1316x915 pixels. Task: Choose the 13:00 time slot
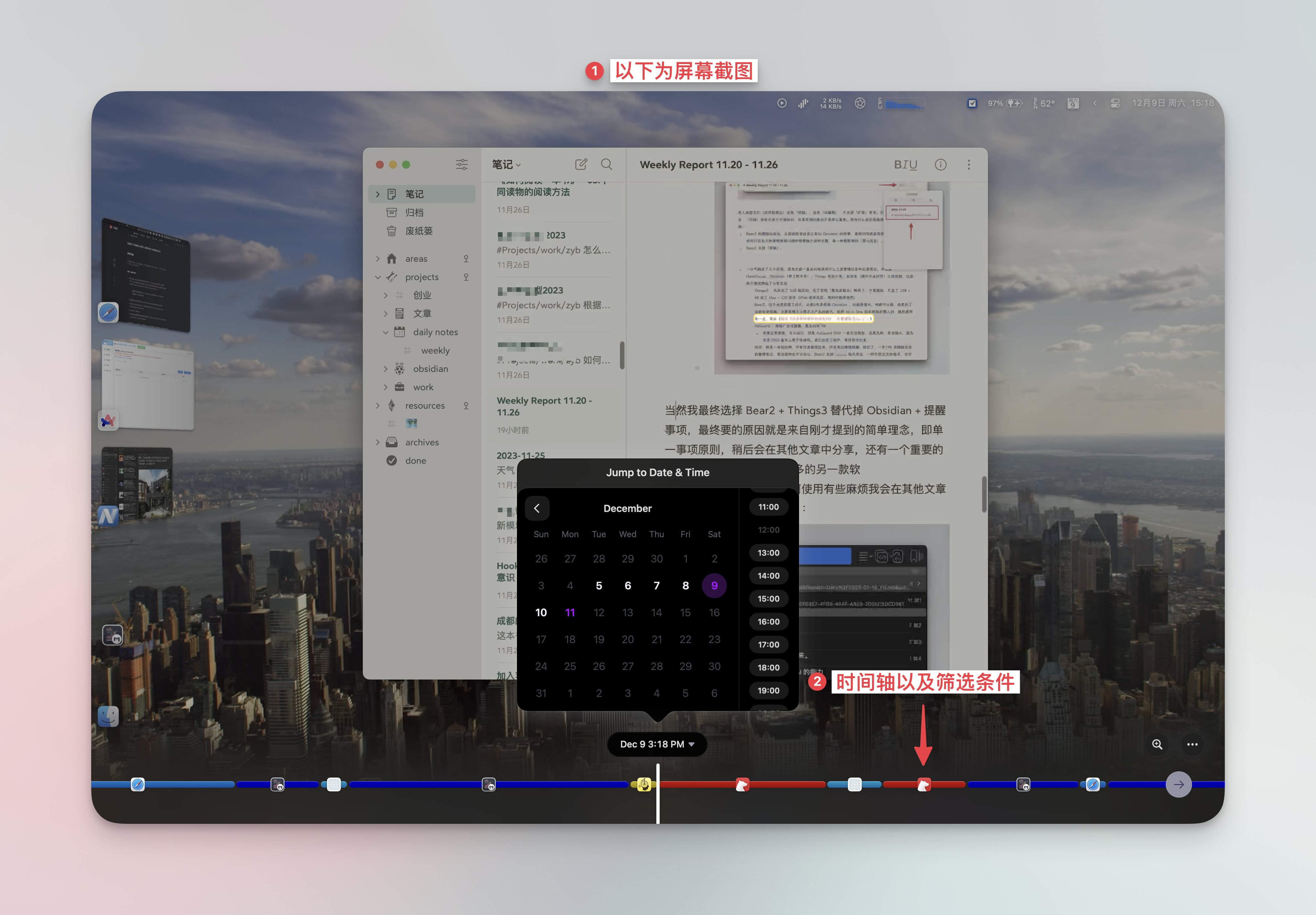point(768,552)
